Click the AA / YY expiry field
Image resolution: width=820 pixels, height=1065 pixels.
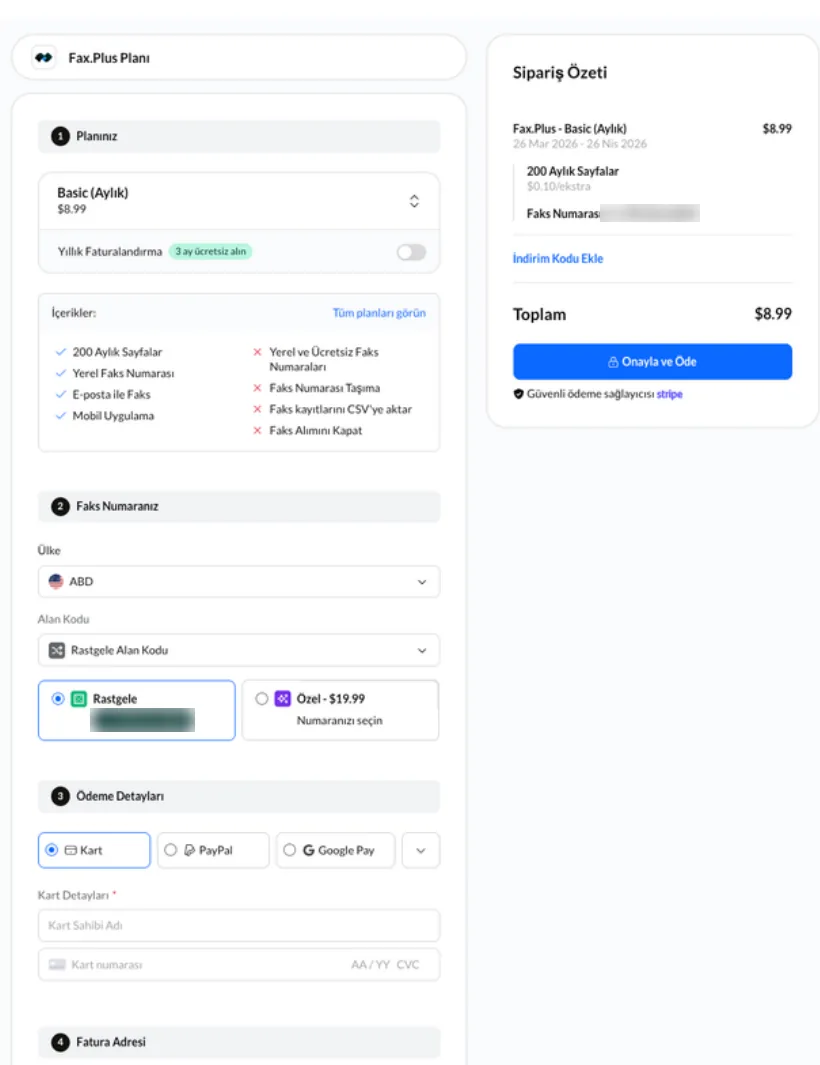[x=370, y=964]
